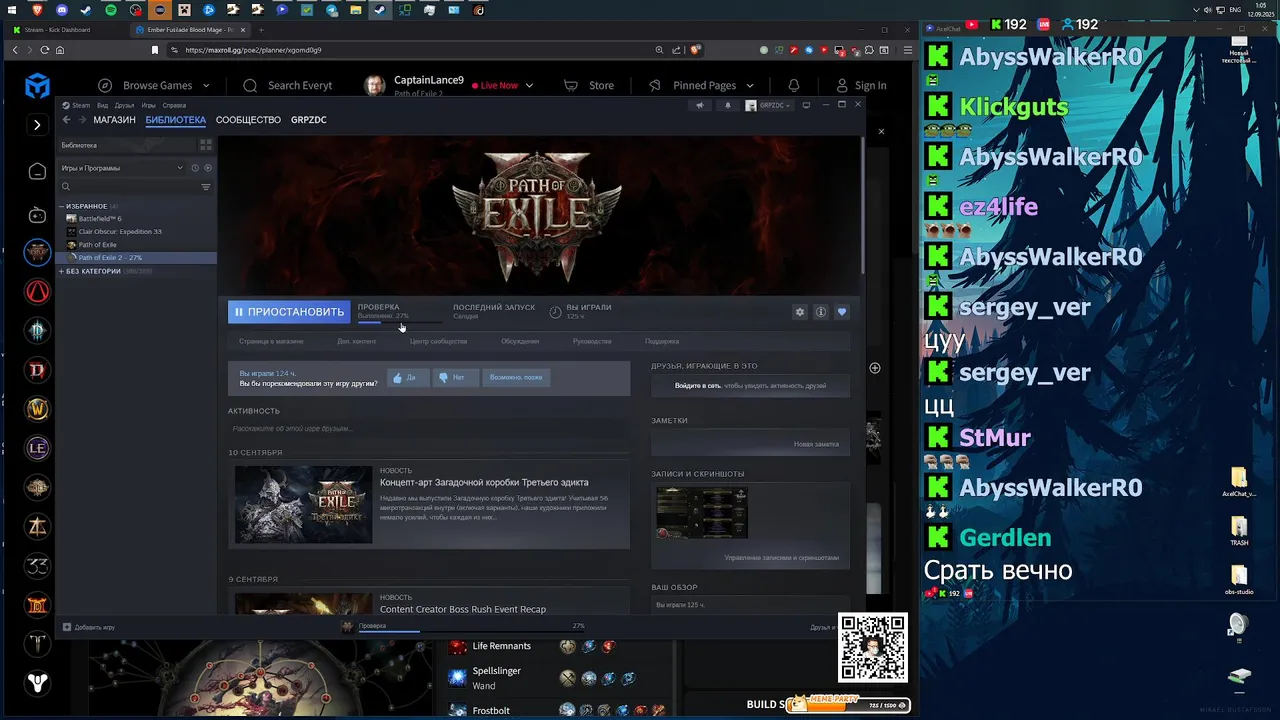Screen dimensions: 1280x720
Task: Click Spotify icon in Windows taskbar
Action: click(110, 10)
